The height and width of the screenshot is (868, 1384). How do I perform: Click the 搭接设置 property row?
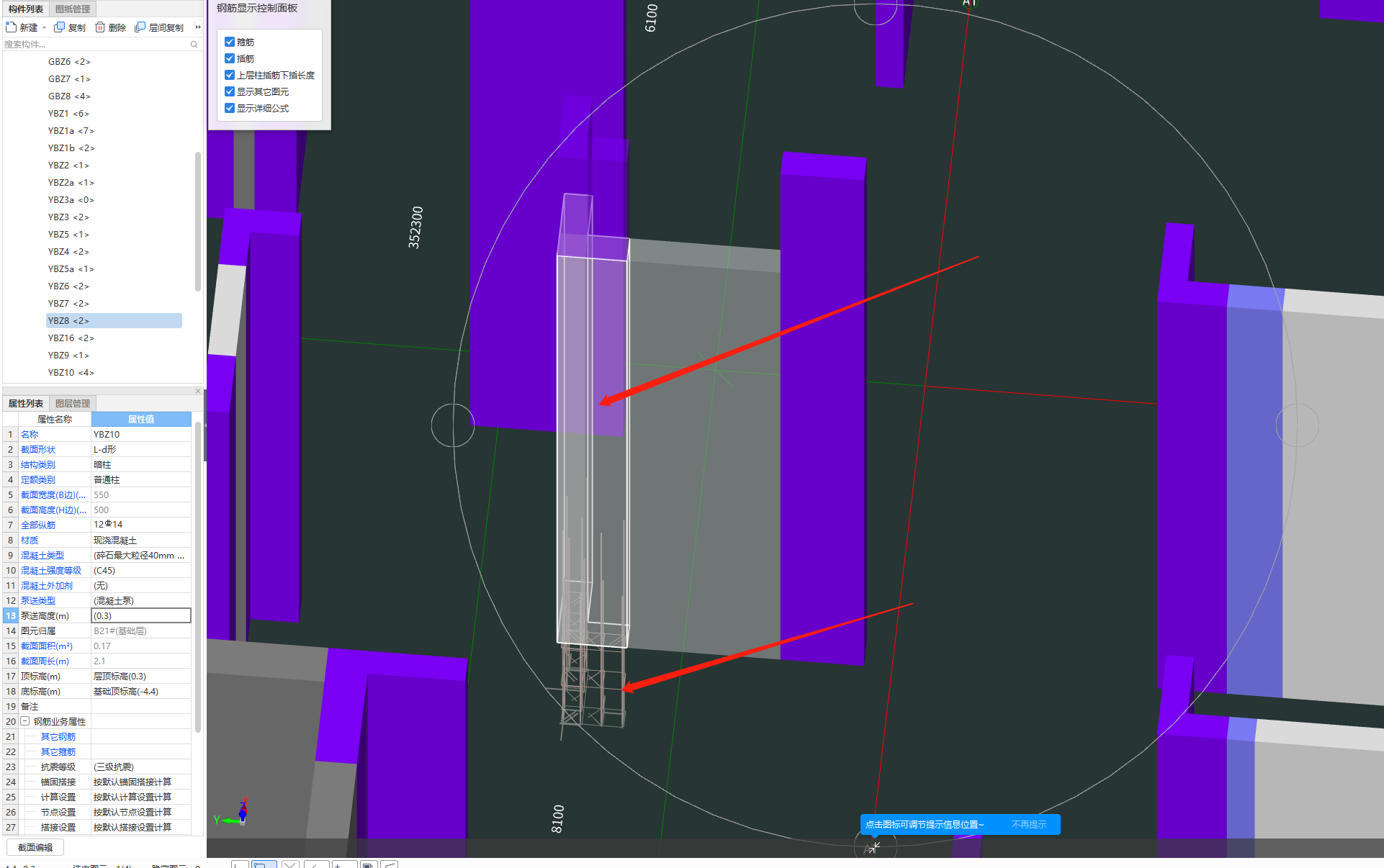point(97,828)
